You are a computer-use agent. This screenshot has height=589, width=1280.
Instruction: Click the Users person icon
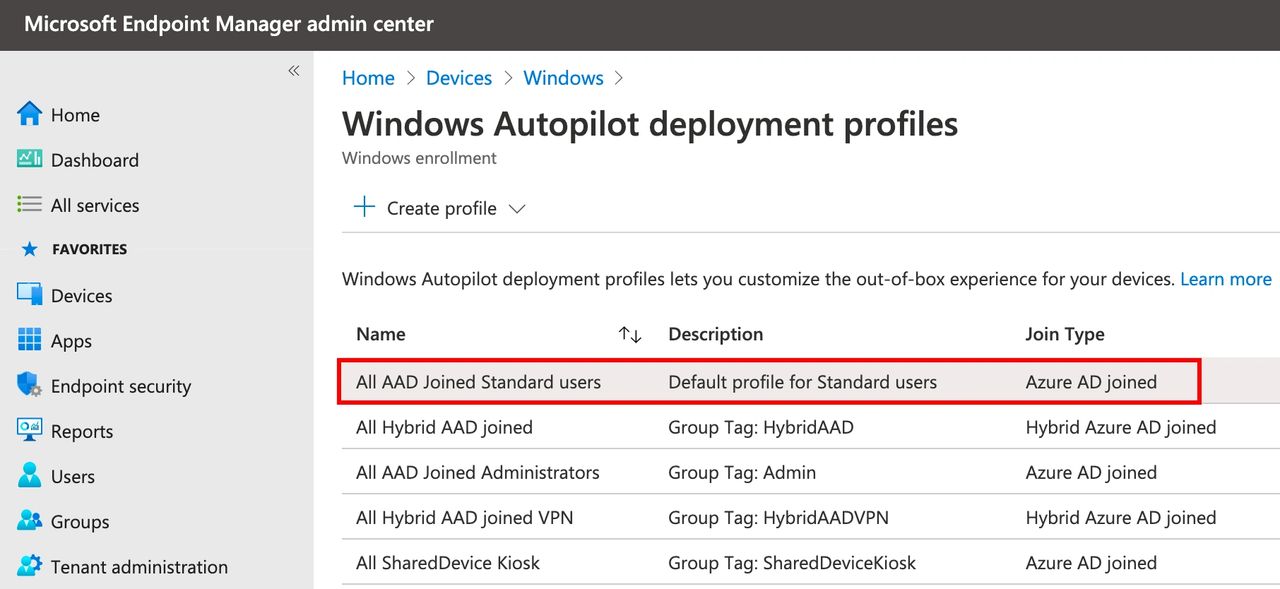[x=30, y=476]
